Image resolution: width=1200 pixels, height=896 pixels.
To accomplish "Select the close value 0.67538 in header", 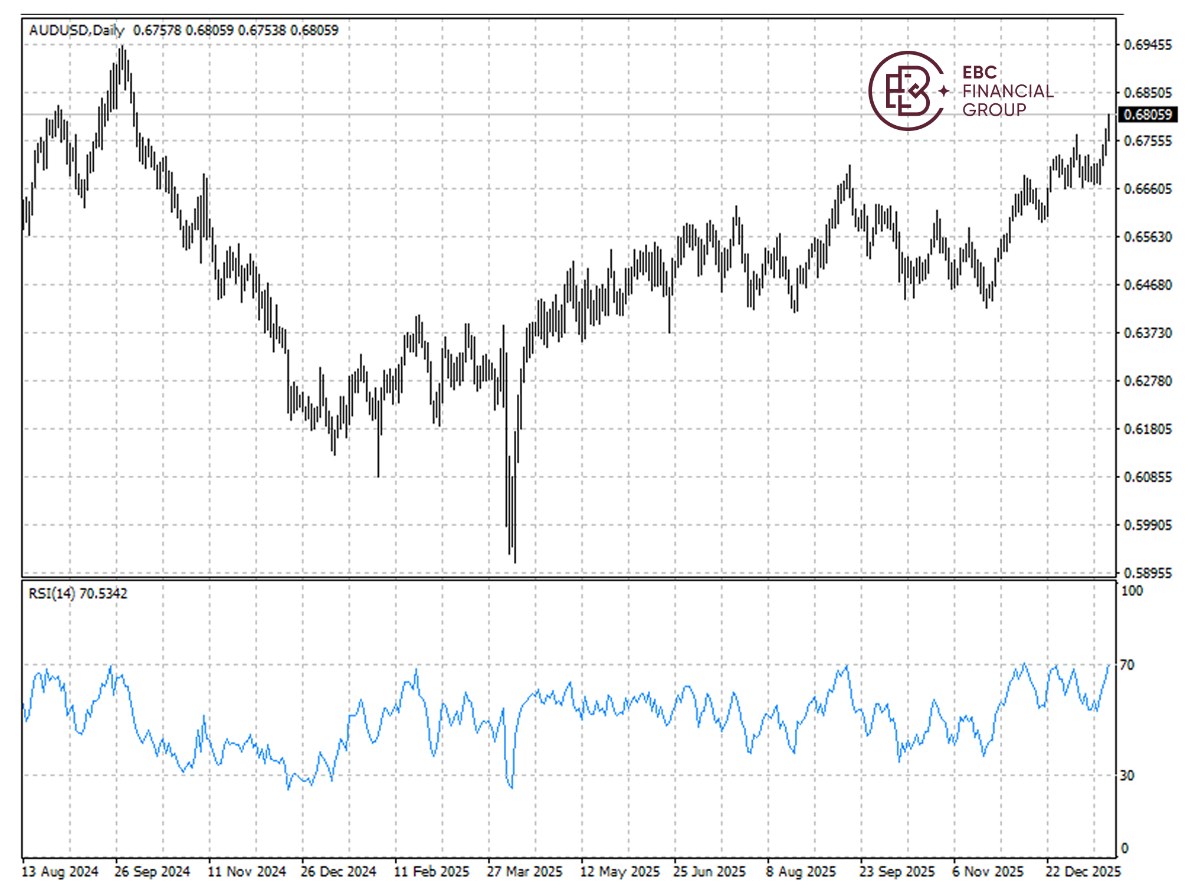I will [262, 30].
